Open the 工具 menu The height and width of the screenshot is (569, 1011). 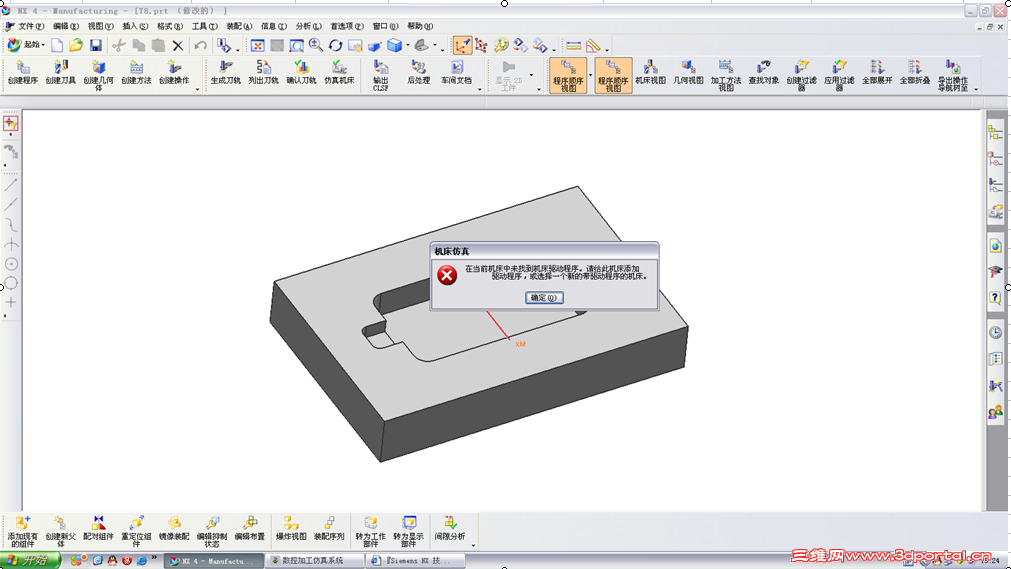pos(204,26)
